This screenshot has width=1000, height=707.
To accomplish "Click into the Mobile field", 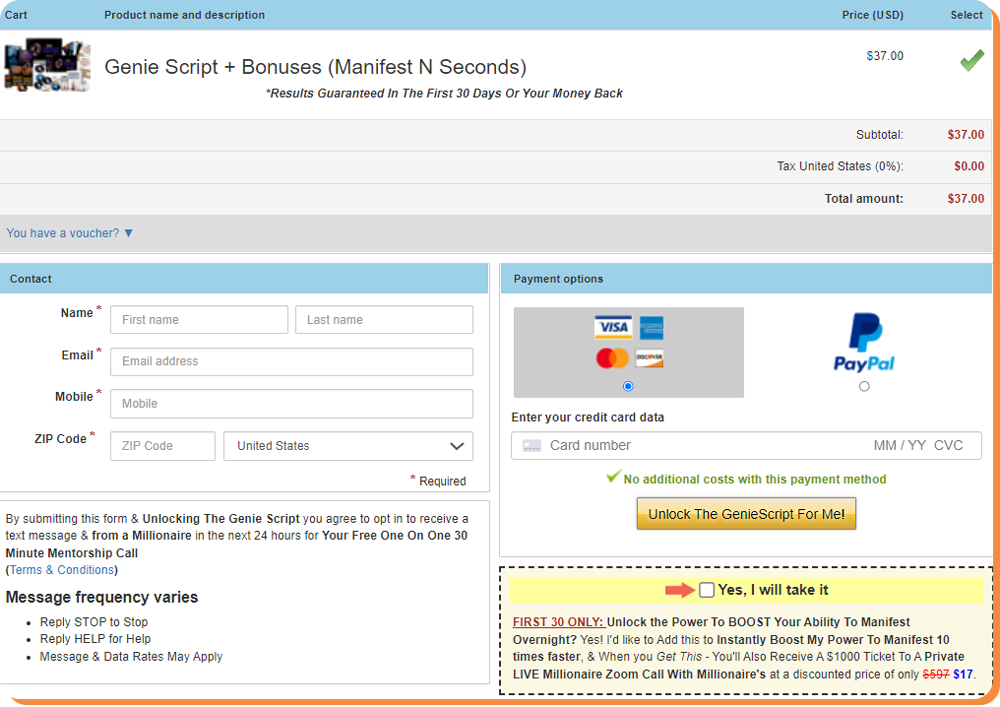I will tap(291, 404).
